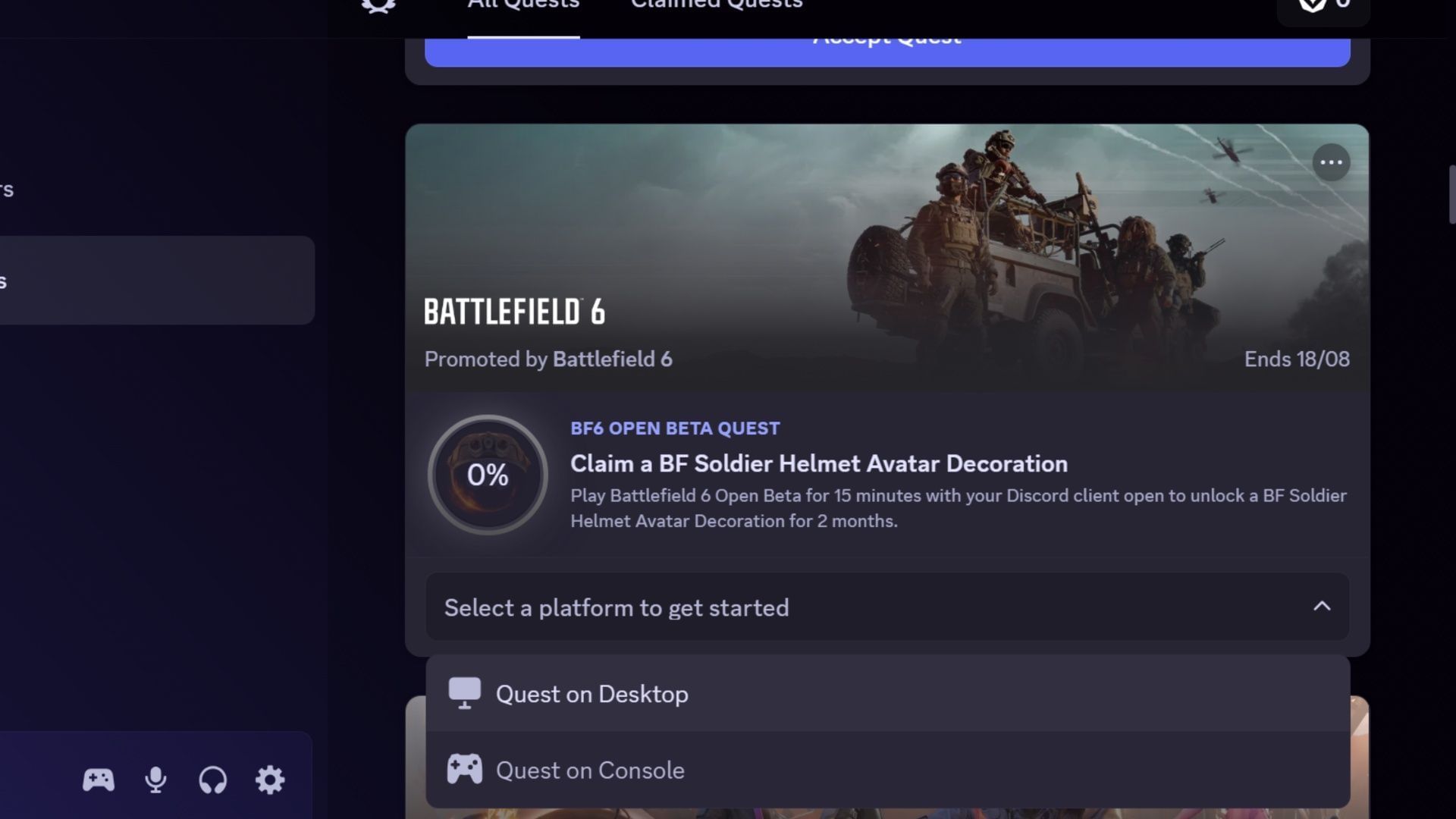
Task: Switch to the Claimed Quests tab
Action: coord(717,6)
